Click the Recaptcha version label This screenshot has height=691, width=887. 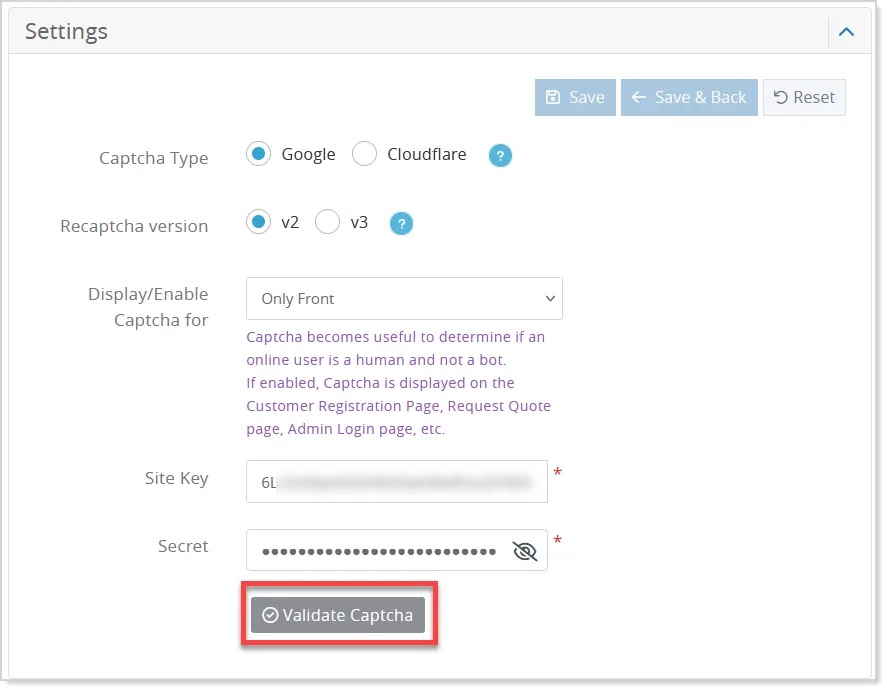tap(134, 226)
